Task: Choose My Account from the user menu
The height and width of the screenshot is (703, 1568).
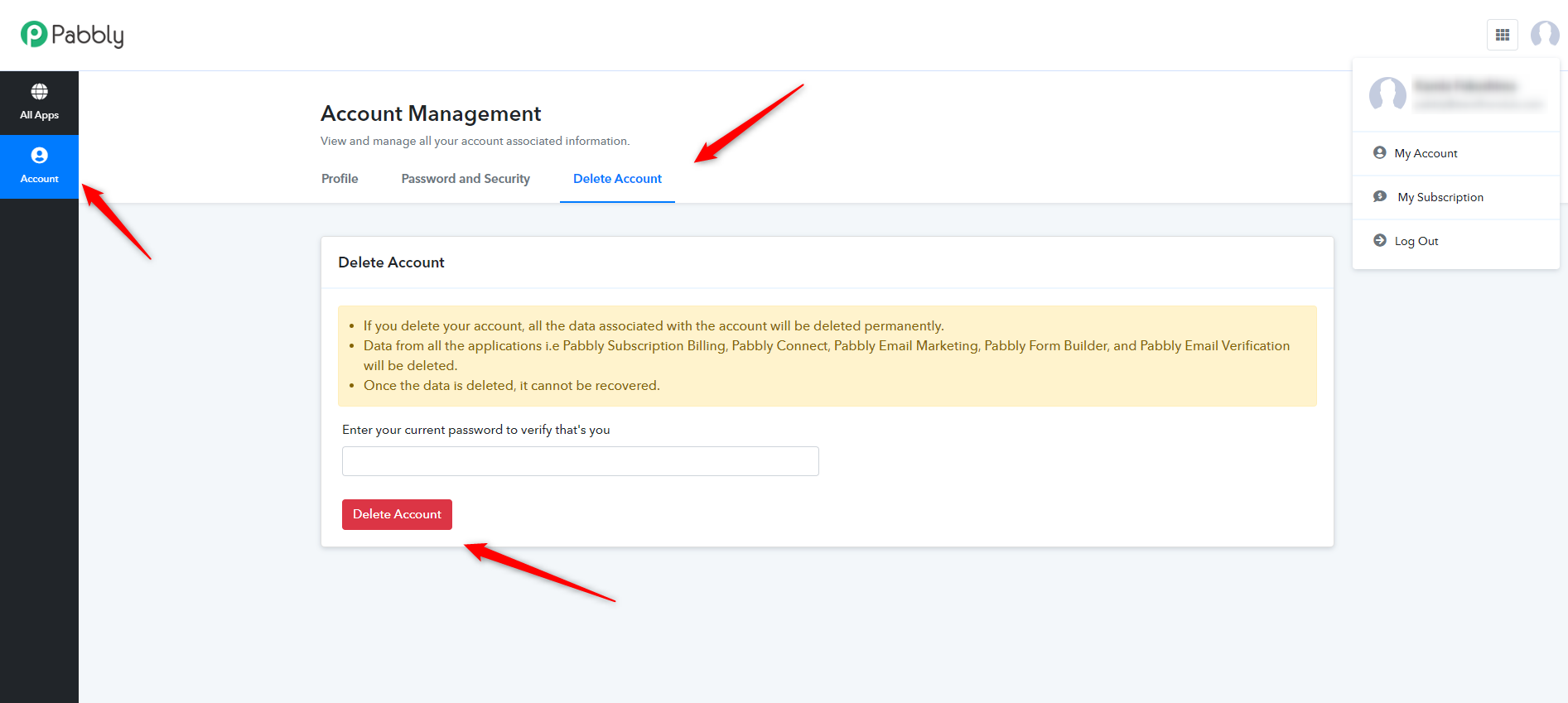Action: pyautogui.click(x=1456, y=153)
